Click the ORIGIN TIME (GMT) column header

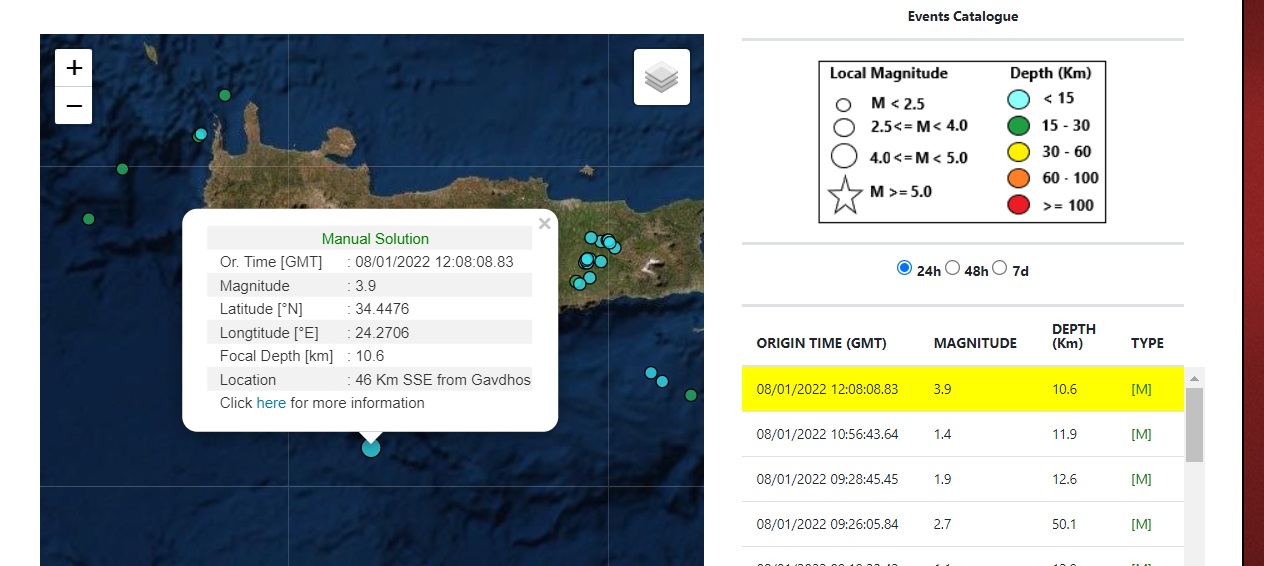point(821,343)
